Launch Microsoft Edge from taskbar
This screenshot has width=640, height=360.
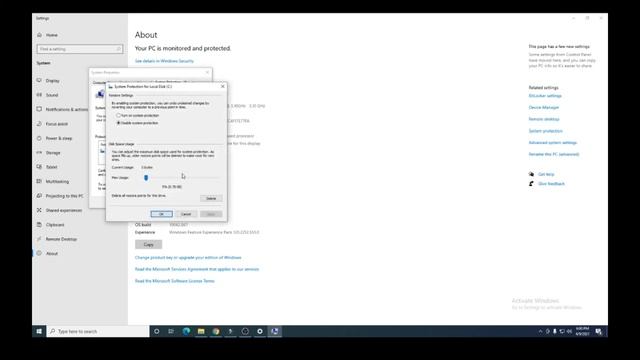click(x=186, y=331)
